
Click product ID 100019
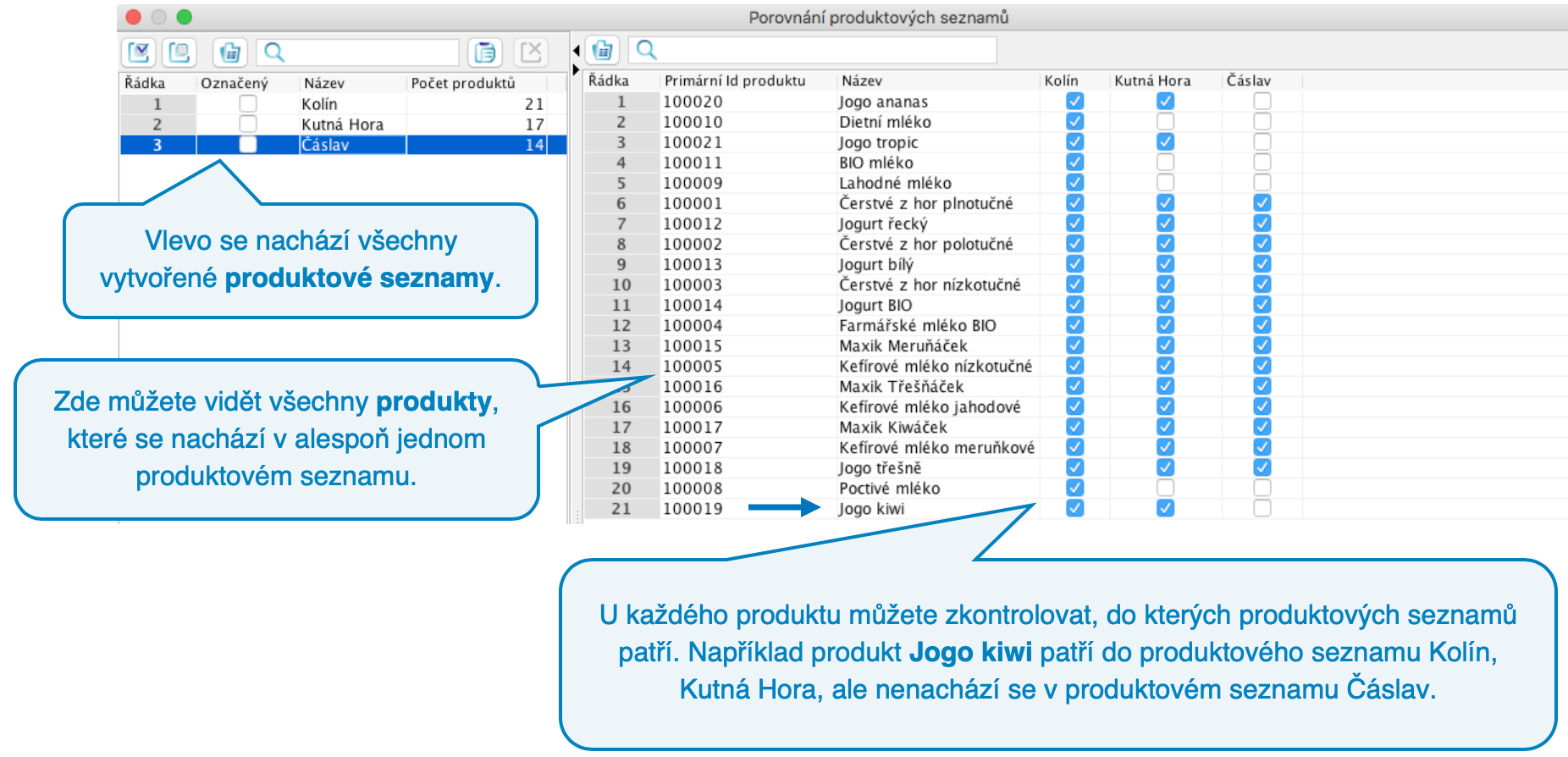tap(693, 509)
